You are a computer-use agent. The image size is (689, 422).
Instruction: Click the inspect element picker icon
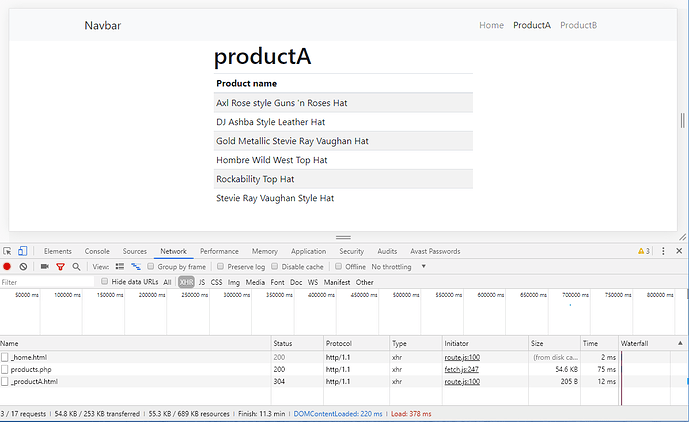8,251
